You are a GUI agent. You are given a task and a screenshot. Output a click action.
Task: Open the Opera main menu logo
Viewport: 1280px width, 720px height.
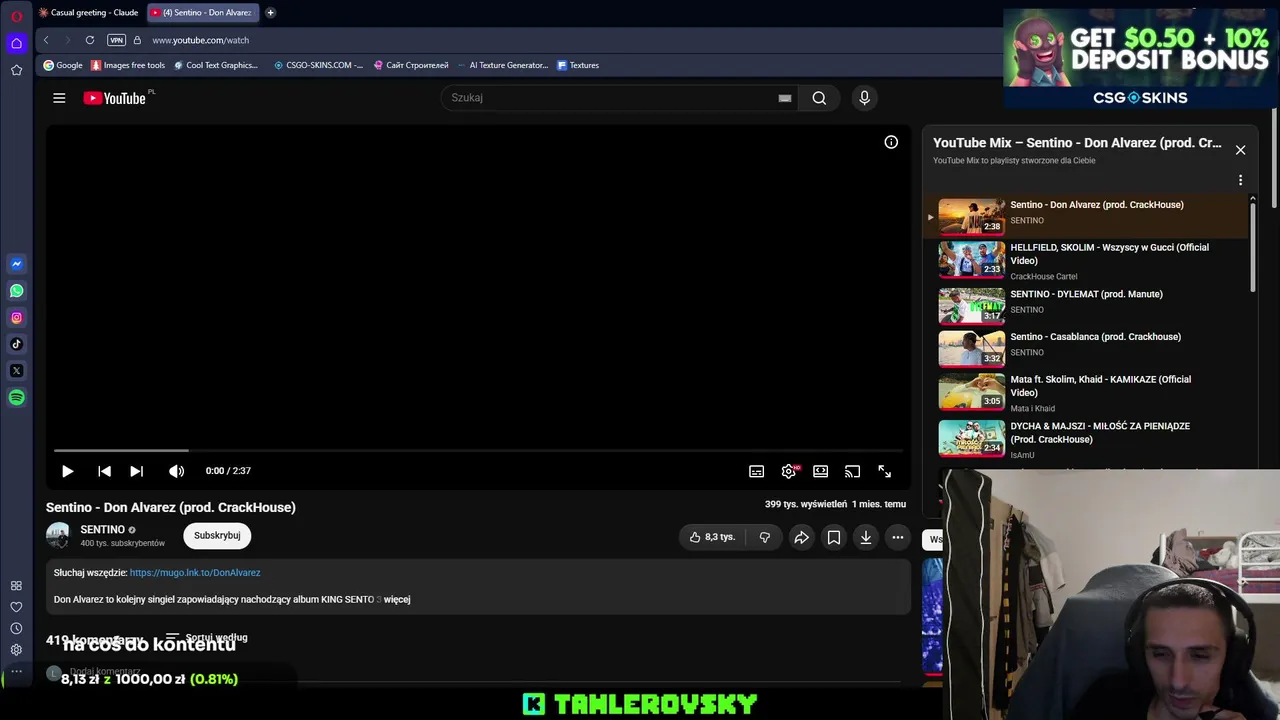(16, 16)
